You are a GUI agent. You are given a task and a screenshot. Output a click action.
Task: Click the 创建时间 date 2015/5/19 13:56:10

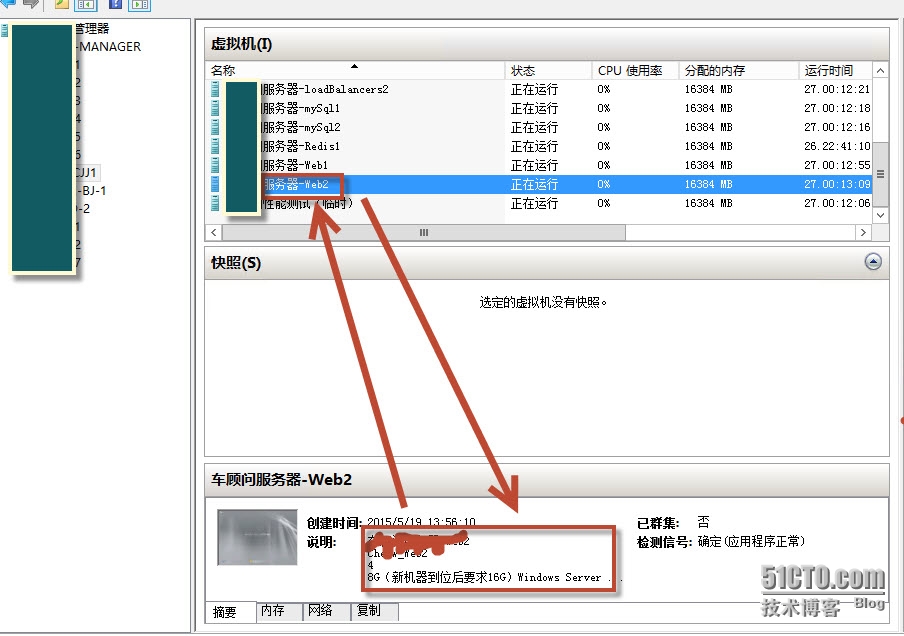(421, 522)
